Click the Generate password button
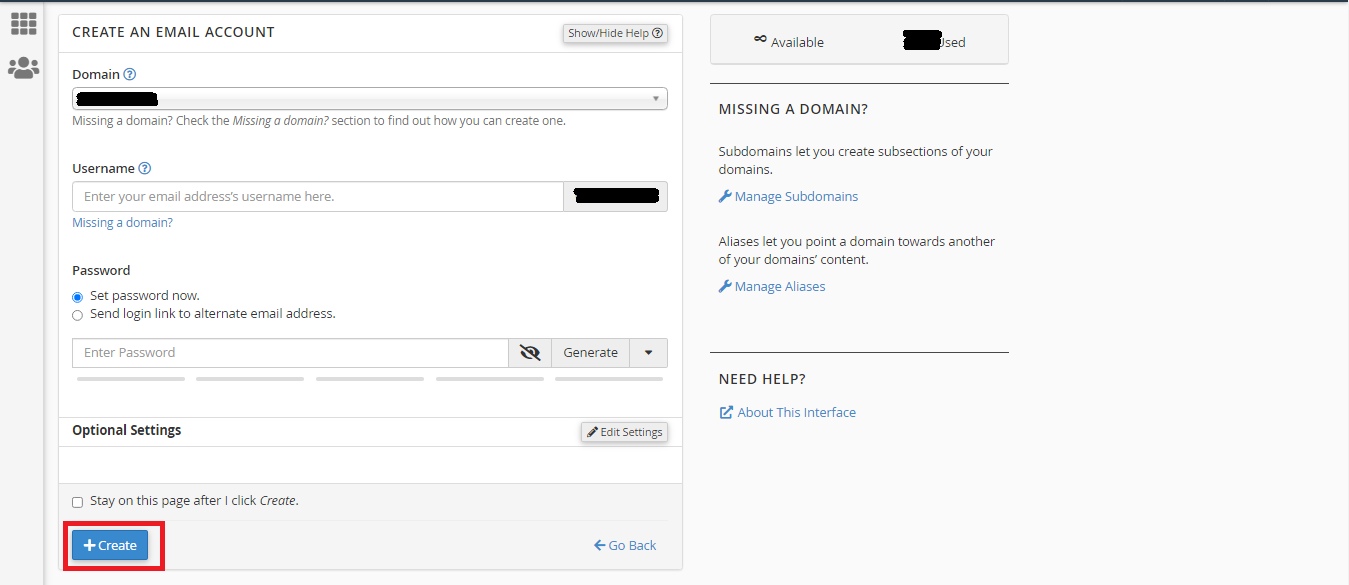The image size is (1349, 585). (590, 353)
